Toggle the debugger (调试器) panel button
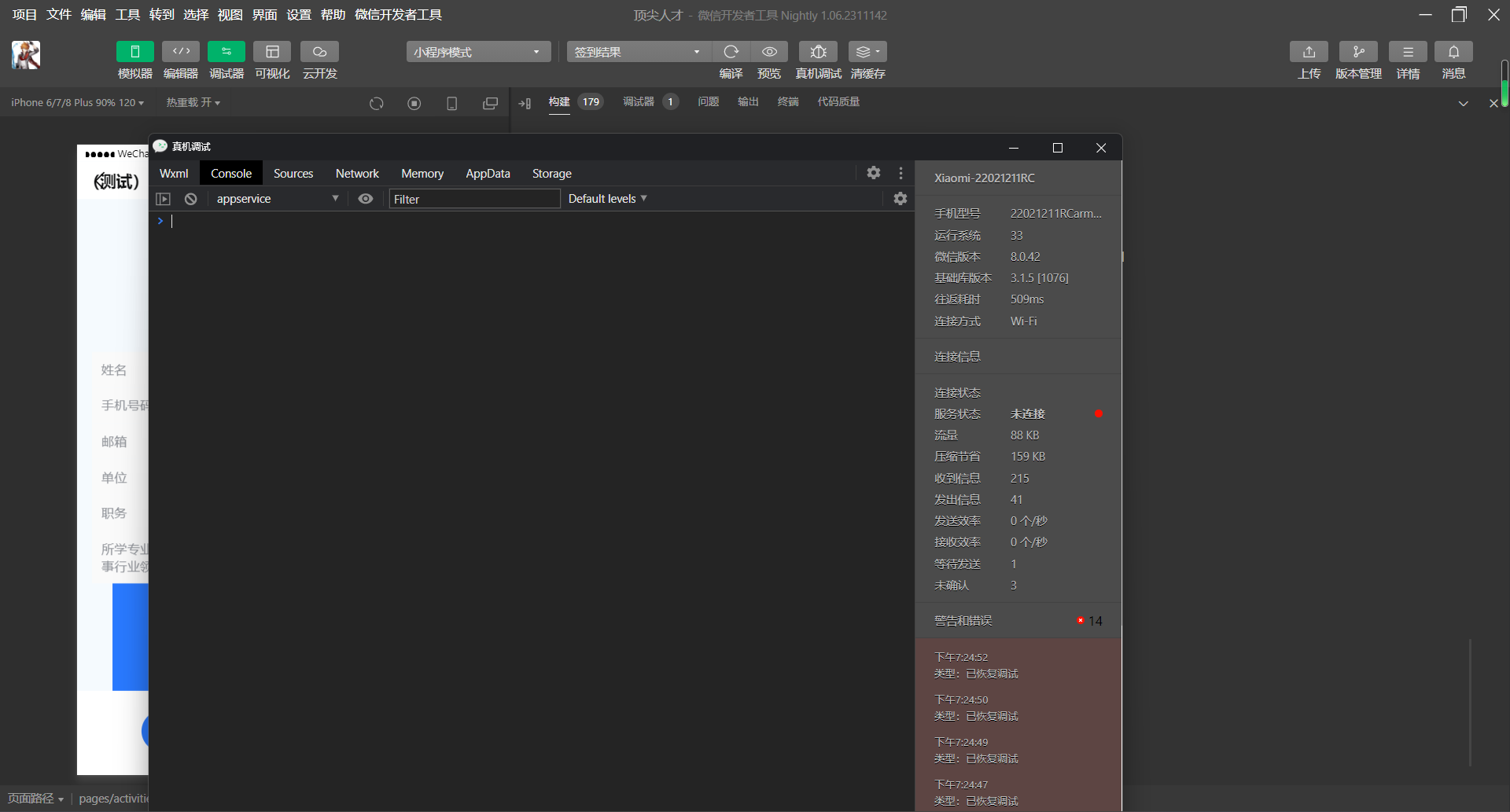This screenshot has height=812, width=1510. (226, 52)
